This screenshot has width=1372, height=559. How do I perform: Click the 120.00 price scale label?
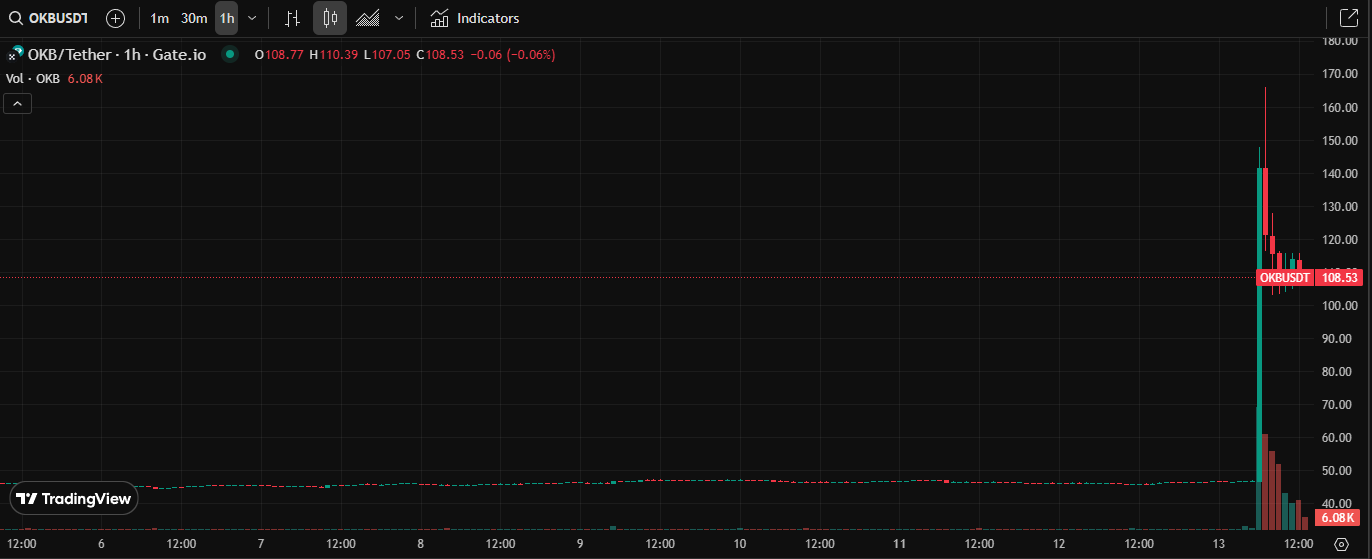coord(1339,239)
